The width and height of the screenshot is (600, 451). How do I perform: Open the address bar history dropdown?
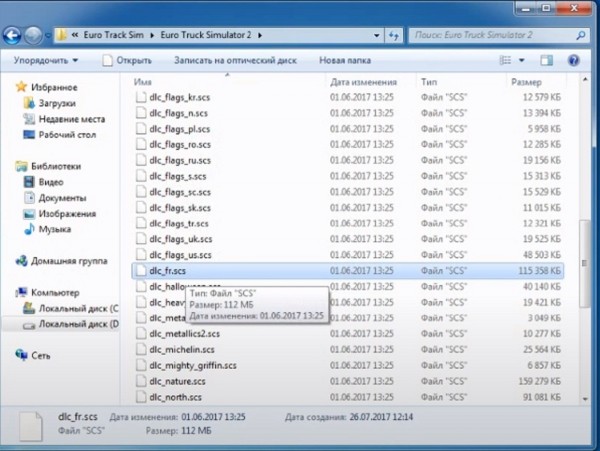(377, 36)
